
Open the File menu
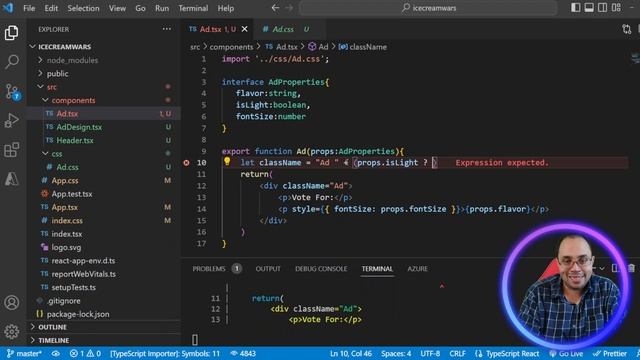click(29, 8)
